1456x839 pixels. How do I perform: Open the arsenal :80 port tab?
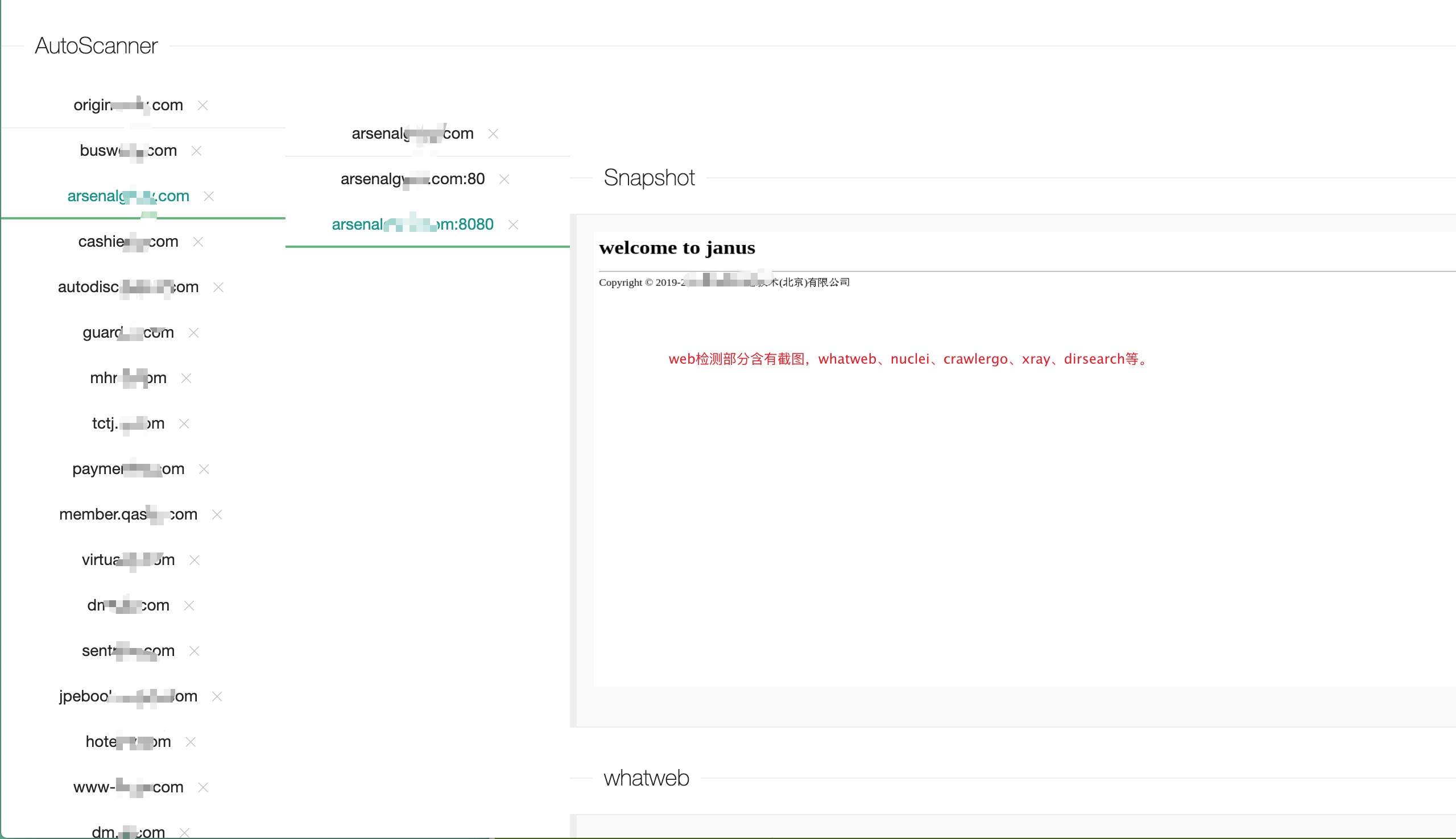click(412, 179)
